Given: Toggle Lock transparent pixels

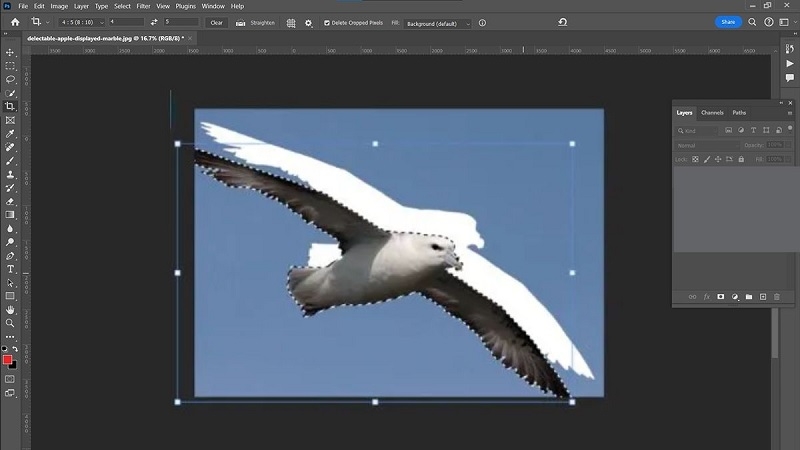Looking at the screenshot, I should tap(695, 159).
